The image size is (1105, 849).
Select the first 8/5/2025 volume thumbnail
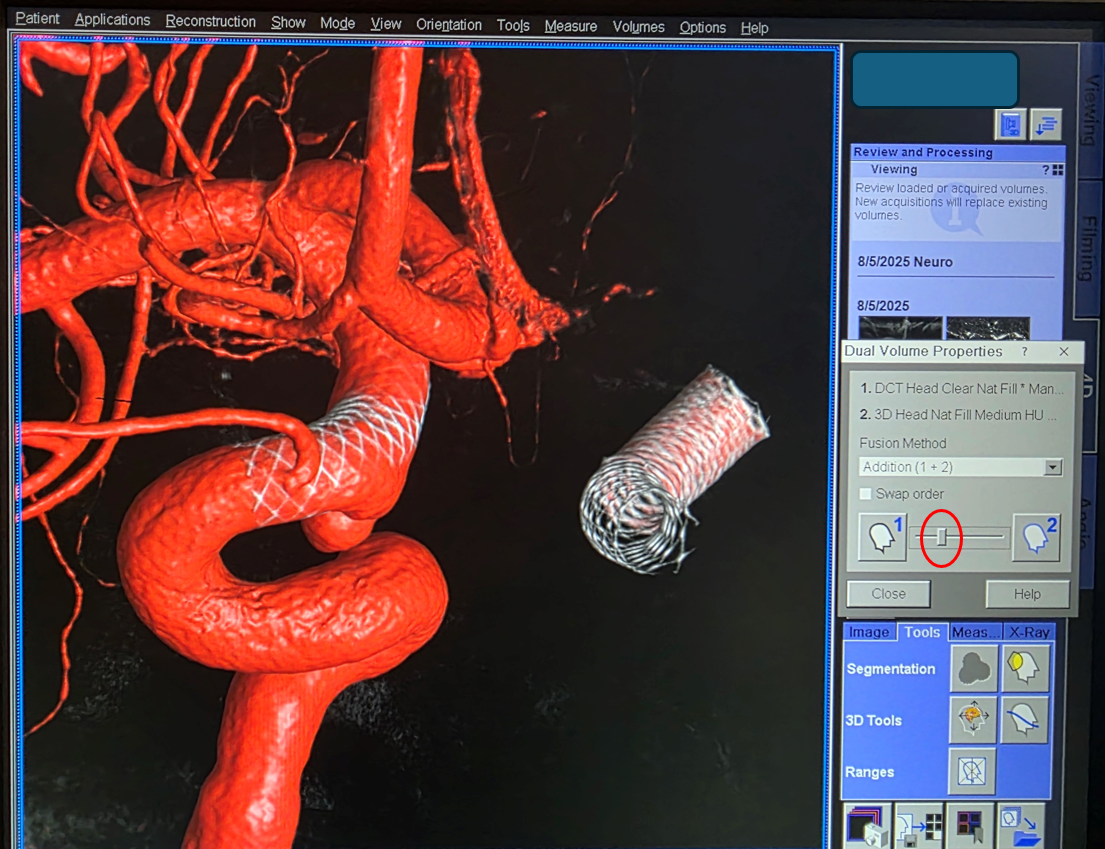tap(900, 328)
